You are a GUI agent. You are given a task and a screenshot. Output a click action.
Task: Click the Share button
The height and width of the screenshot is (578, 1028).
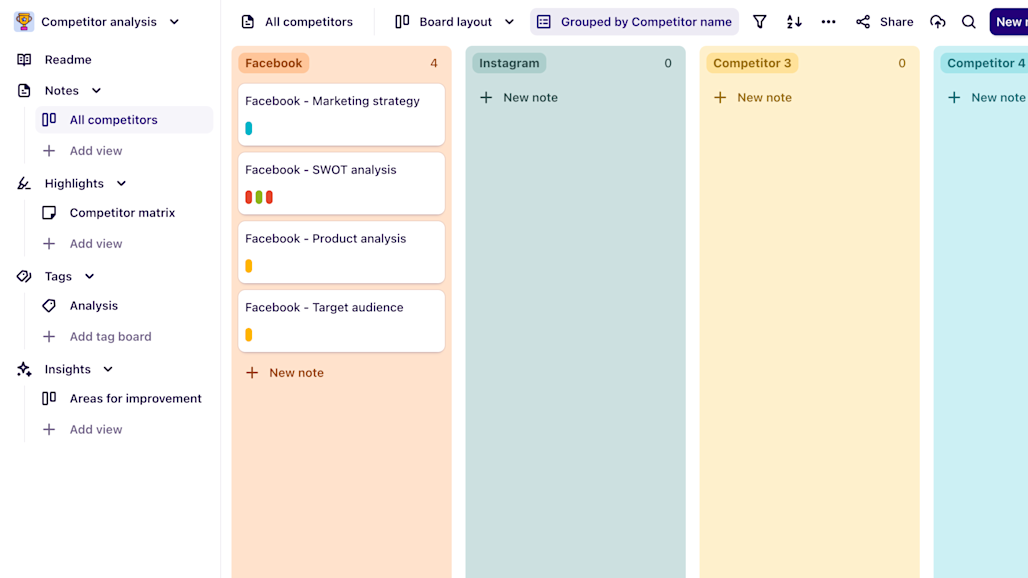click(x=884, y=22)
